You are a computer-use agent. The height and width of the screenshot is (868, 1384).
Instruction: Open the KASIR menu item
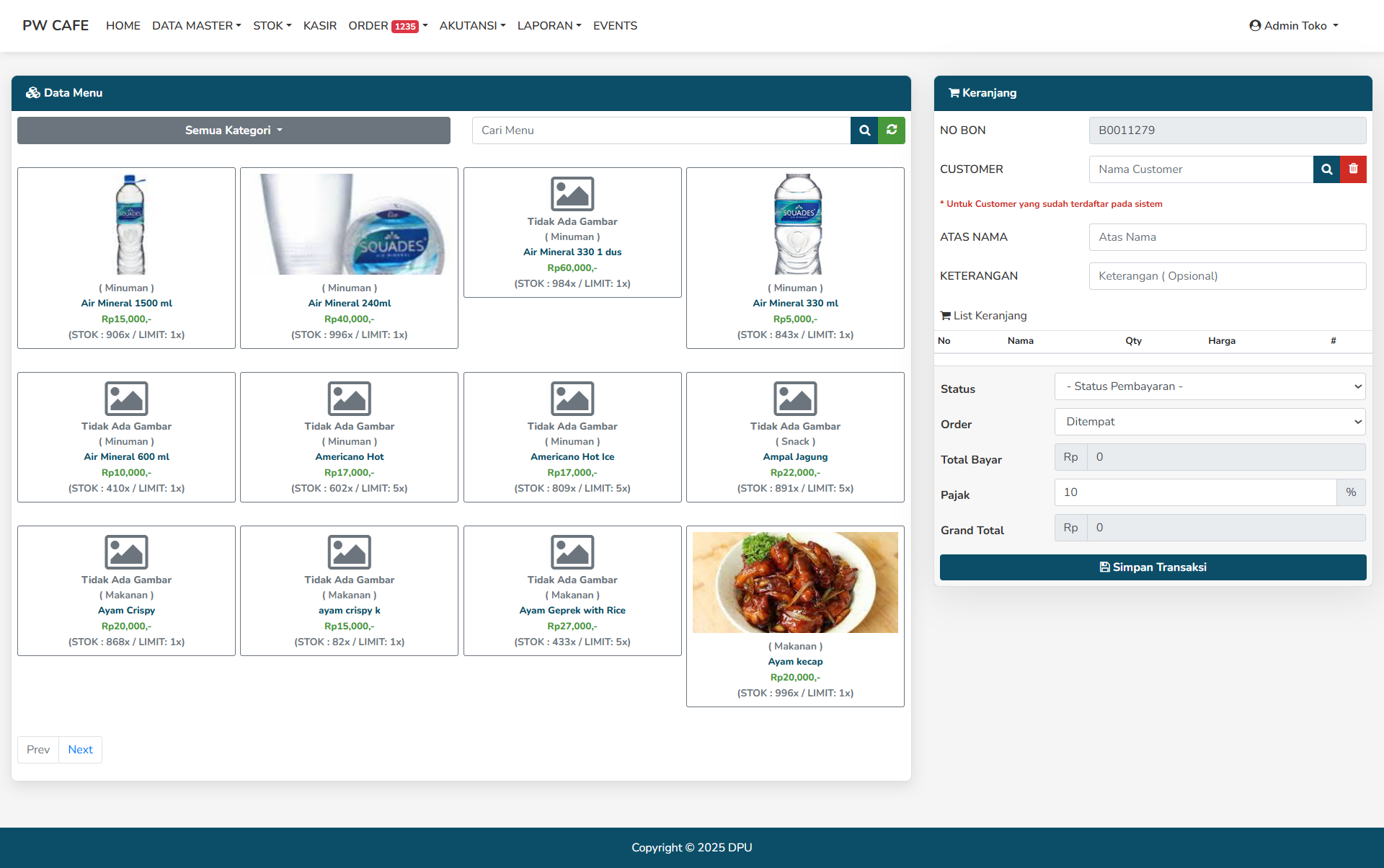319,26
